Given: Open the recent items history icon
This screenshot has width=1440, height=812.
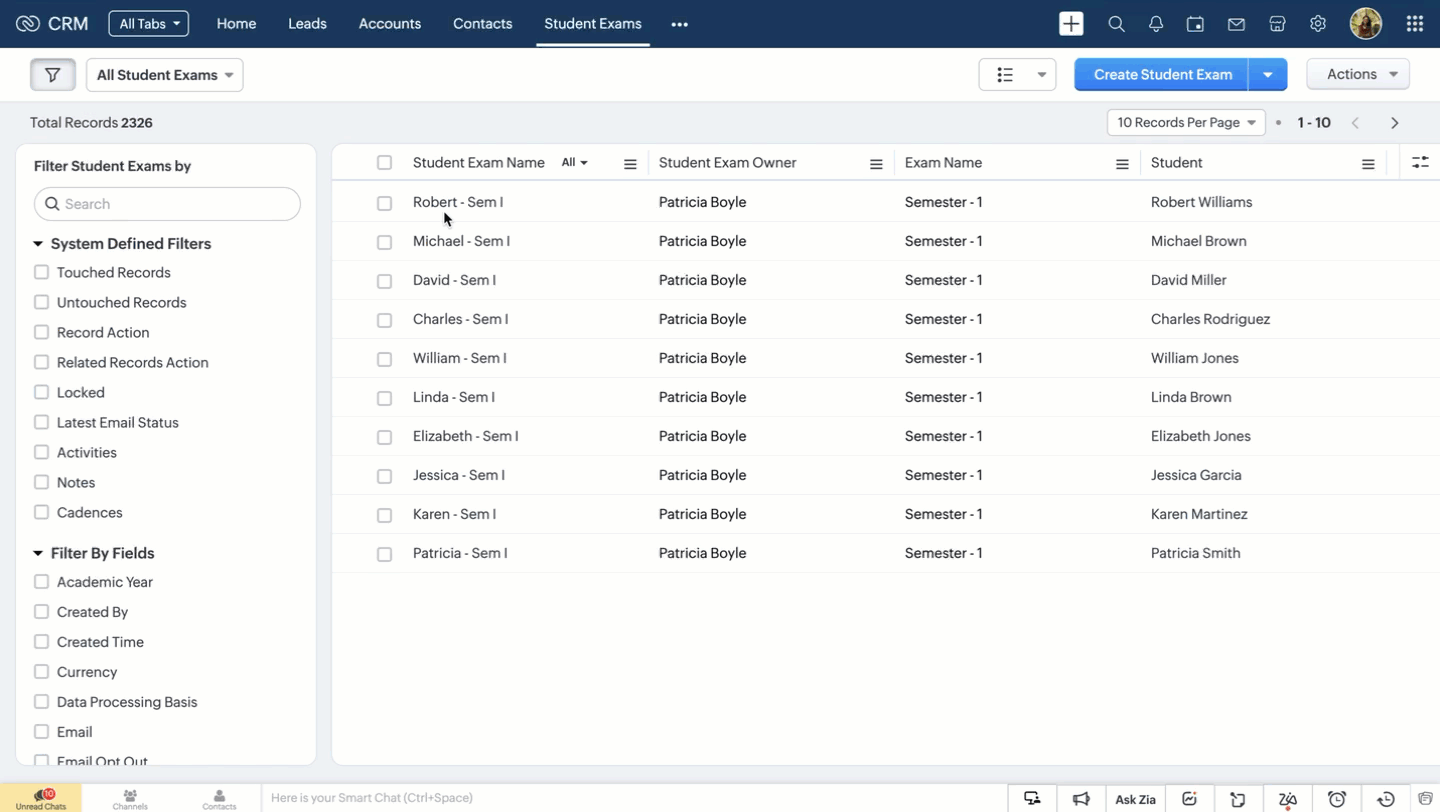Looking at the screenshot, I should pyautogui.click(x=1386, y=798).
